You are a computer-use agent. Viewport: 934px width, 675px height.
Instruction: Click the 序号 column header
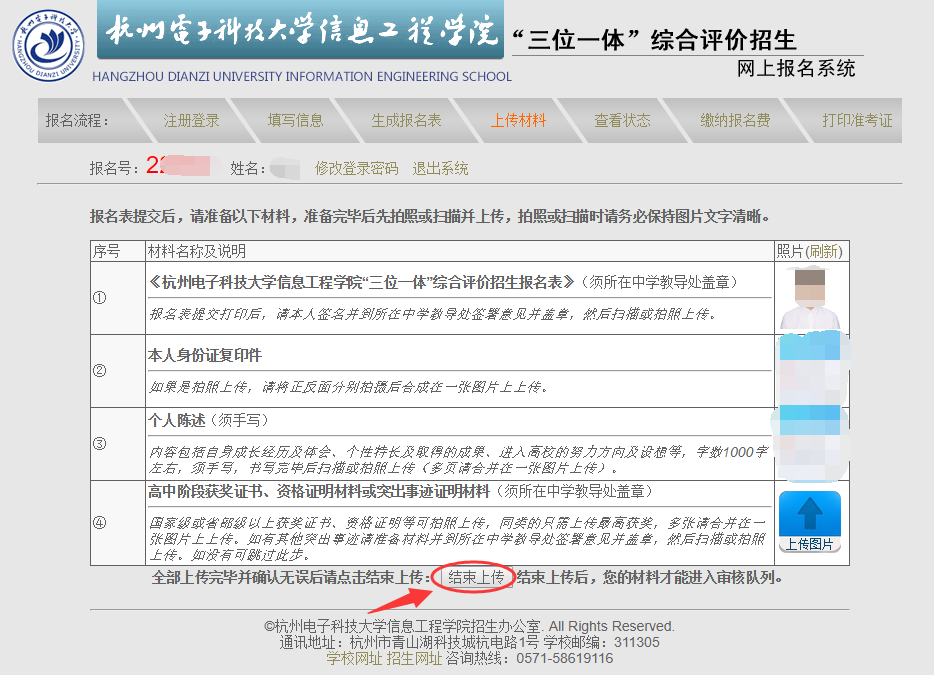point(106,251)
